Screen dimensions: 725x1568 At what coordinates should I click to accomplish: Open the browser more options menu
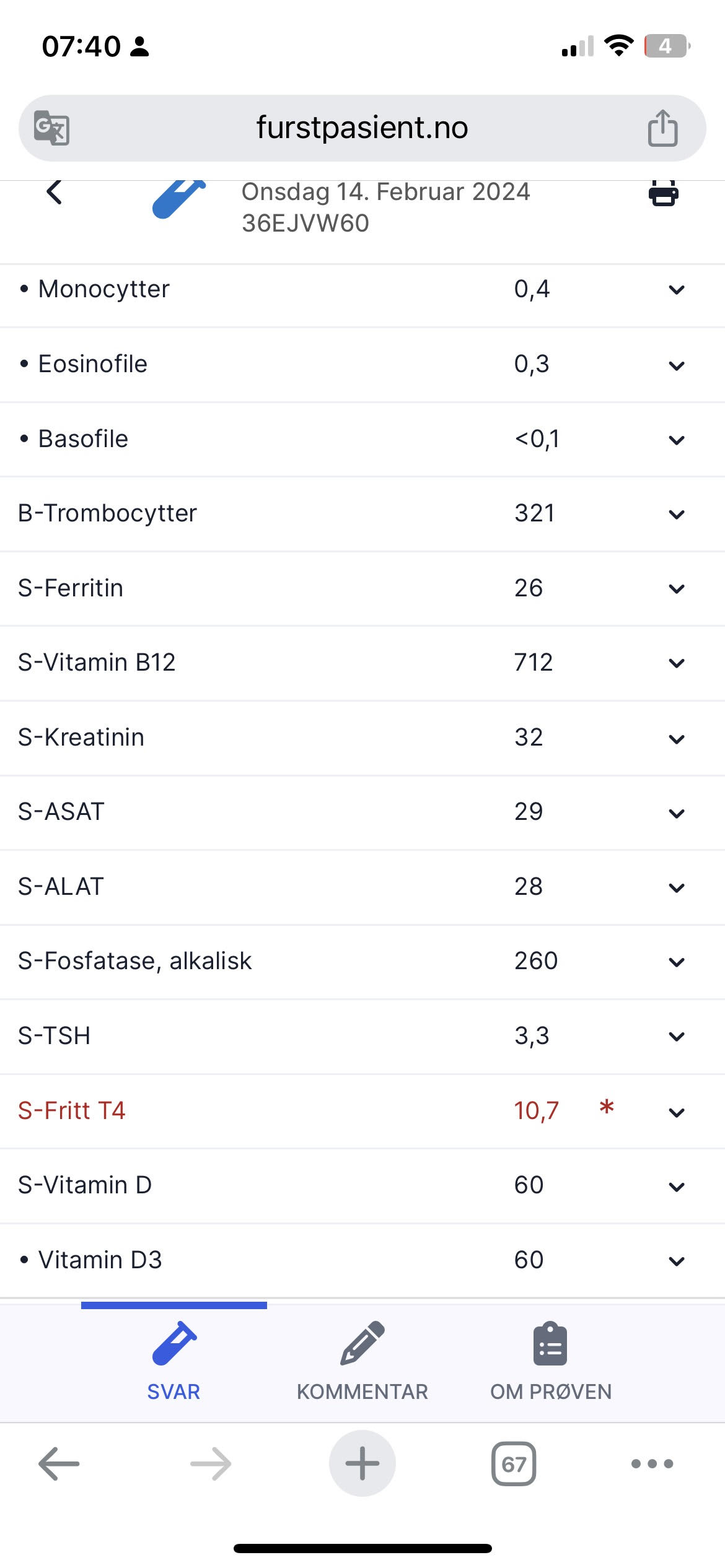tap(652, 1463)
